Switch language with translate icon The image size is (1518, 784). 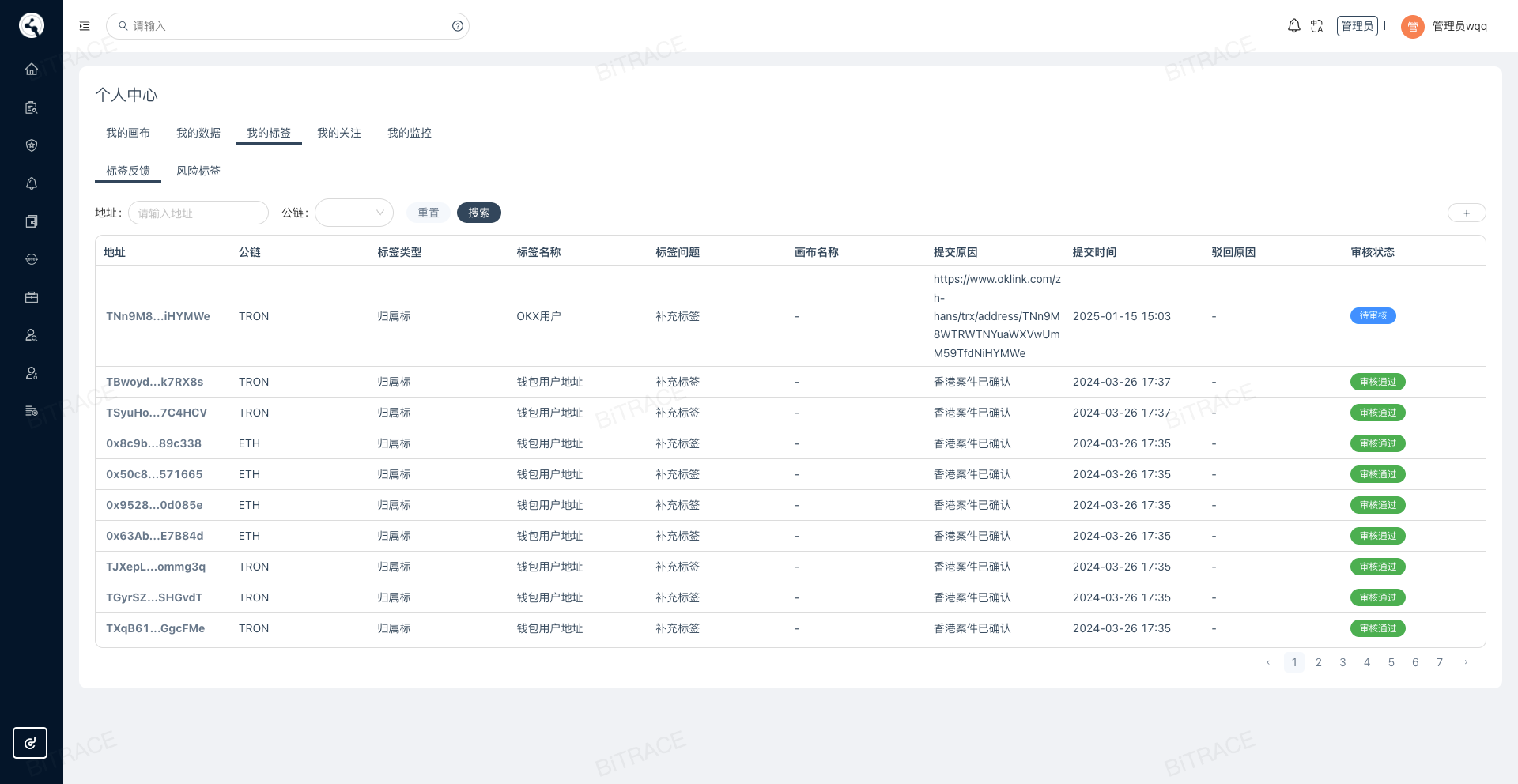click(x=1316, y=26)
